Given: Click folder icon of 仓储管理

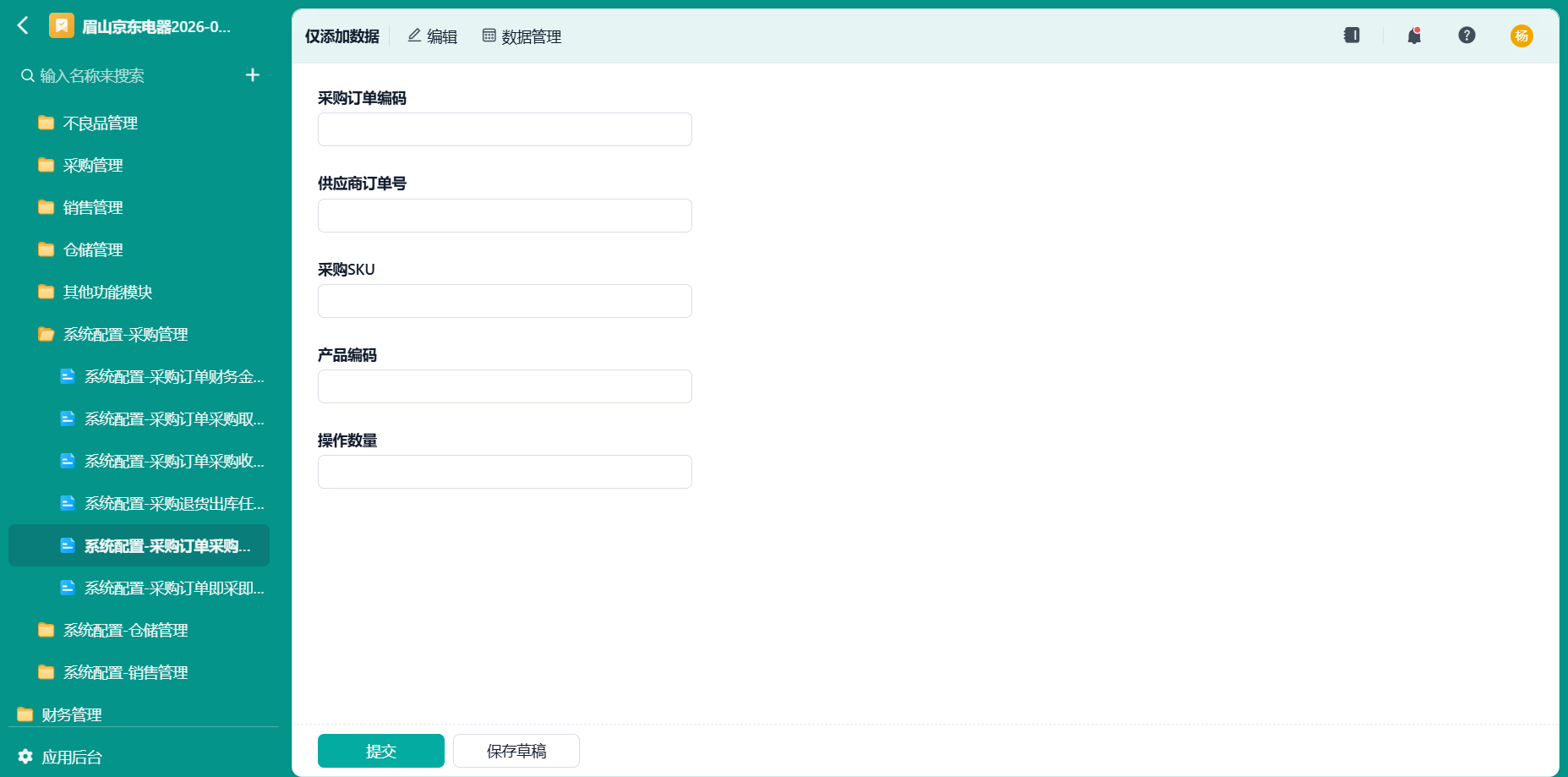Looking at the screenshot, I should coord(46,249).
